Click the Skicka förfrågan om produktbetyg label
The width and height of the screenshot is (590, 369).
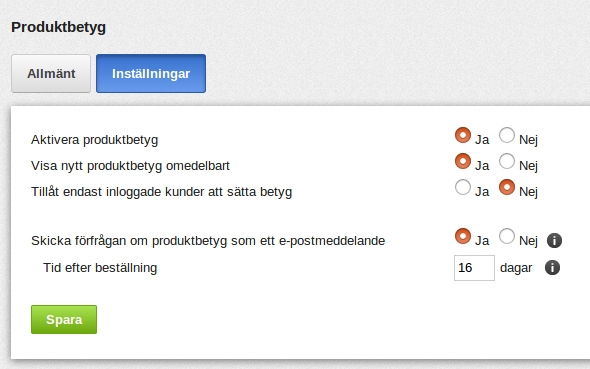(x=208, y=241)
